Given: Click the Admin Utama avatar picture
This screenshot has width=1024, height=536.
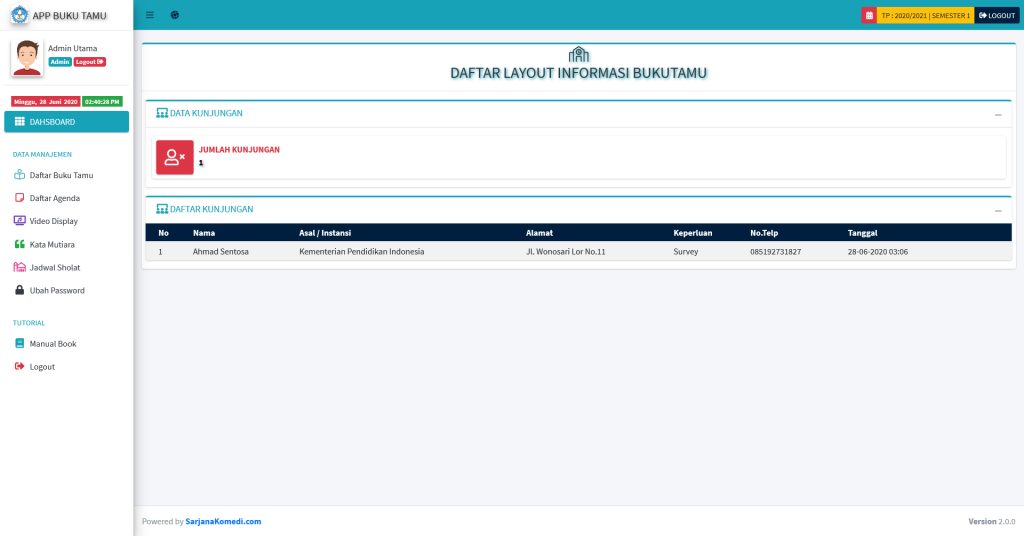Looking at the screenshot, I should (27, 57).
